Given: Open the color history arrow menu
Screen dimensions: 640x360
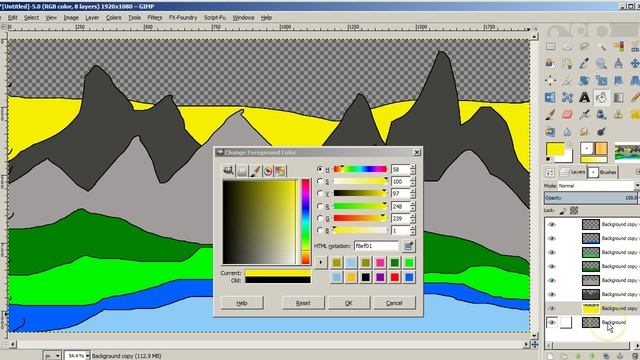Looking at the screenshot, I should [321, 262].
